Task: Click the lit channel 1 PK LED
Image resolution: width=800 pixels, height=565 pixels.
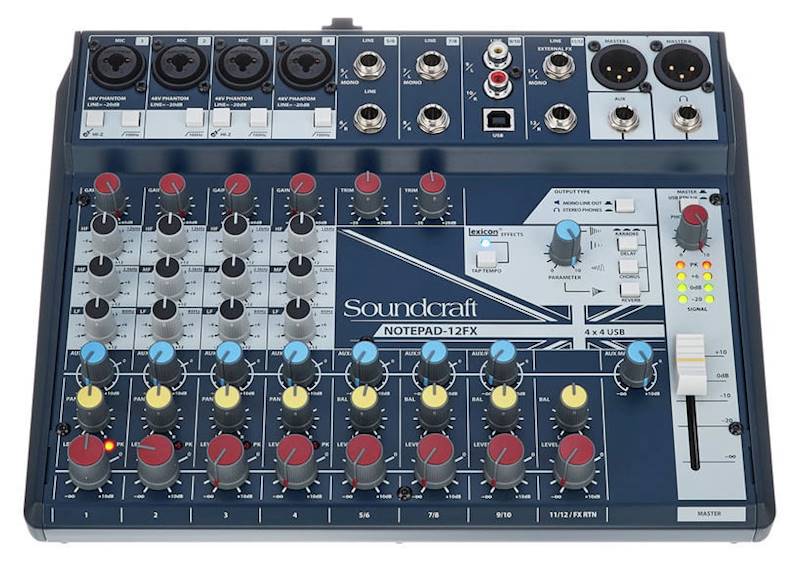Action: pyautogui.click(x=109, y=446)
